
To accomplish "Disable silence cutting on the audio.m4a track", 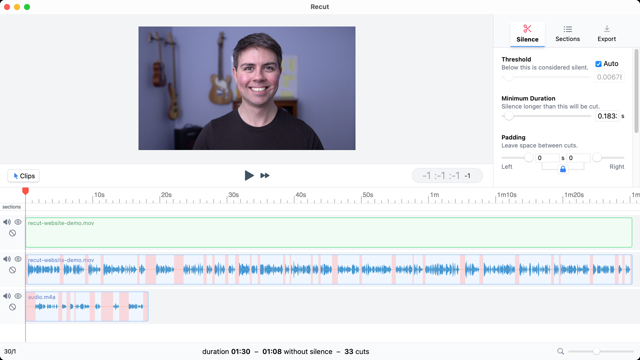I will coord(13,307).
